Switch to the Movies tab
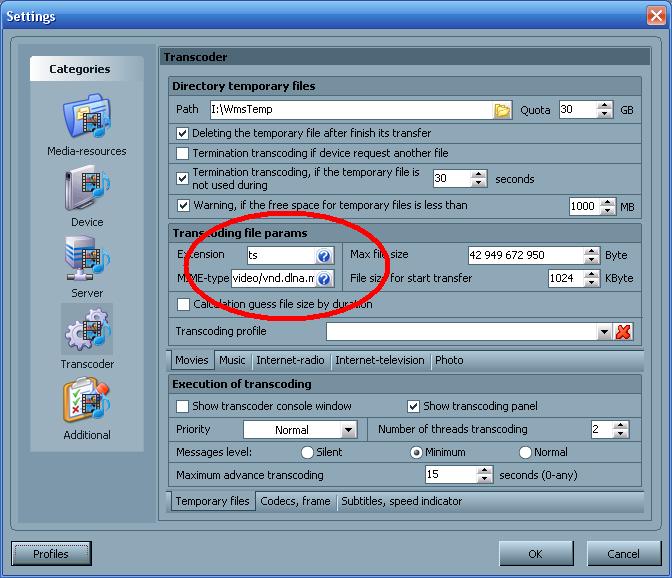The image size is (672, 578). (192, 360)
